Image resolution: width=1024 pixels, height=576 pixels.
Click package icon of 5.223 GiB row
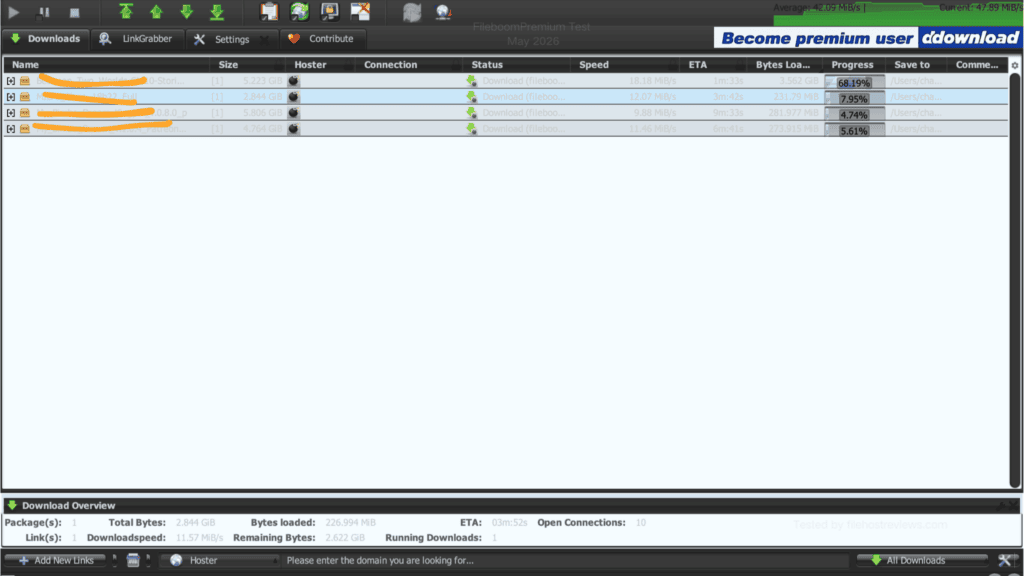tap(25, 81)
